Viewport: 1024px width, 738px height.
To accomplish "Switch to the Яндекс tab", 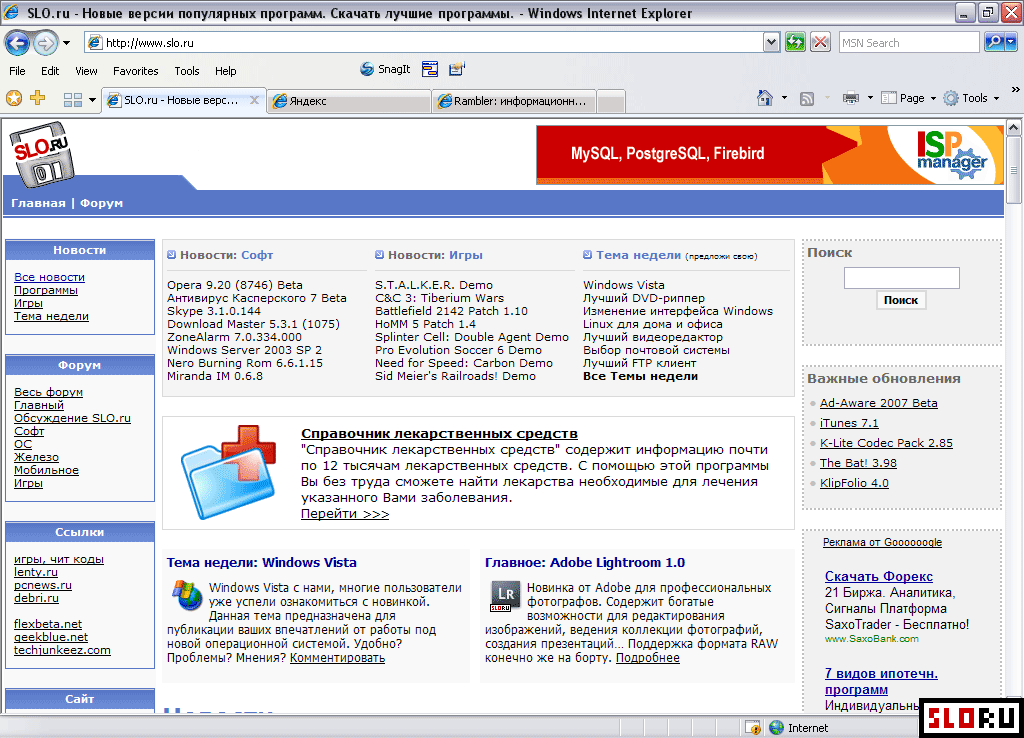I will [x=349, y=101].
